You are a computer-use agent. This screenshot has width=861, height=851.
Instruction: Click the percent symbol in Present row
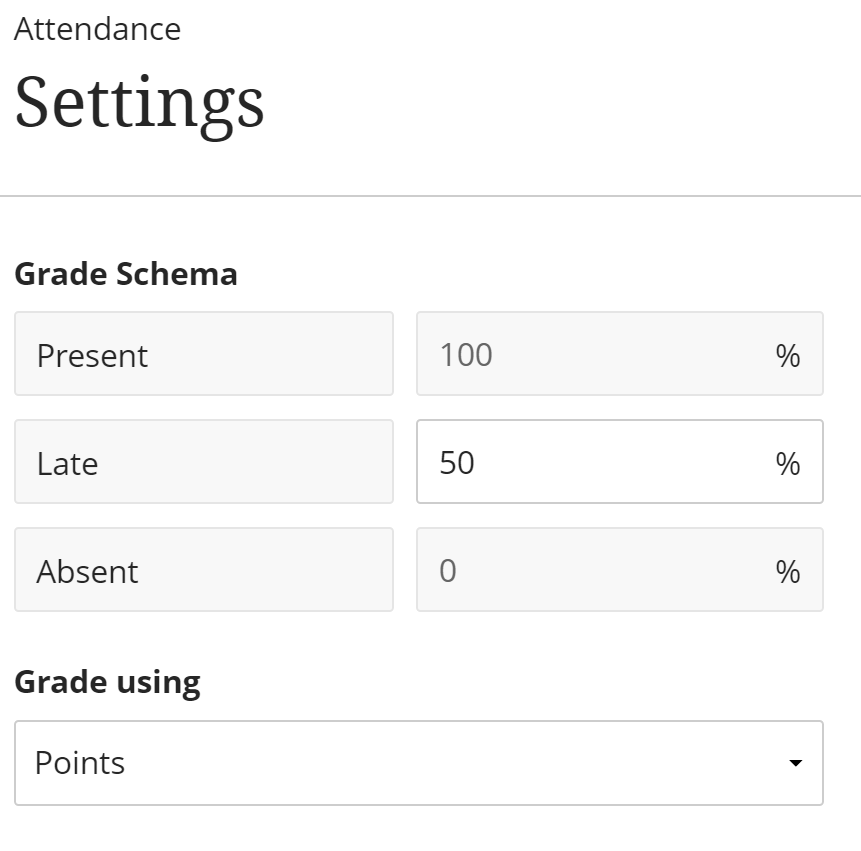(788, 355)
